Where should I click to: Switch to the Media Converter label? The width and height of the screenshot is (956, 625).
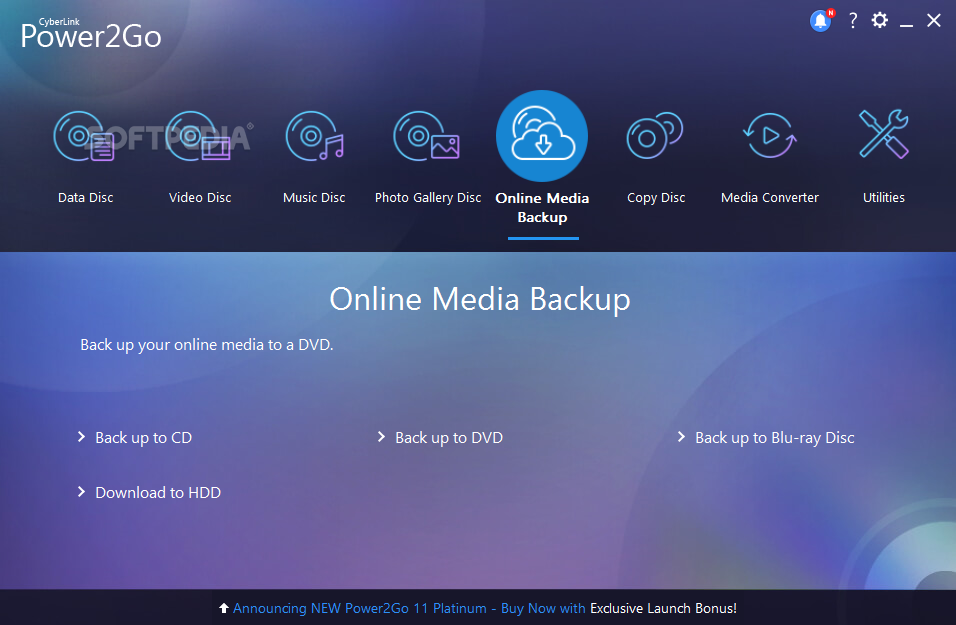[x=769, y=198]
